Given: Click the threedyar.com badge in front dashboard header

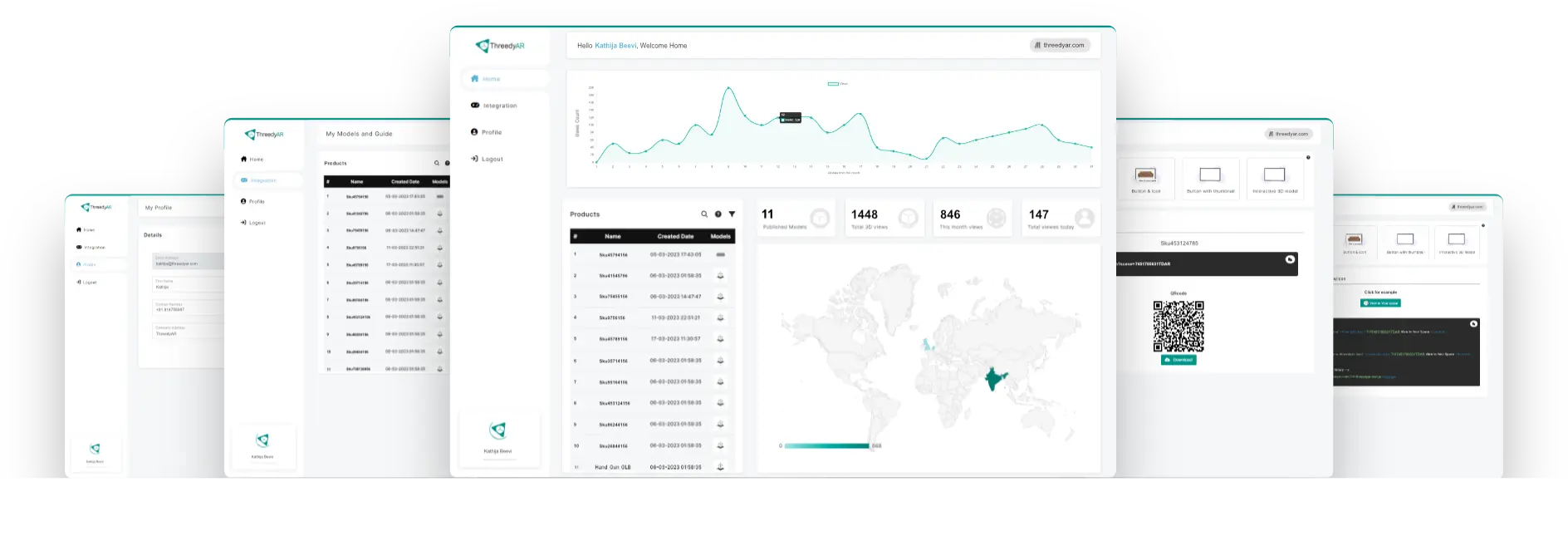Looking at the screenshot, I should (1060, 45).
